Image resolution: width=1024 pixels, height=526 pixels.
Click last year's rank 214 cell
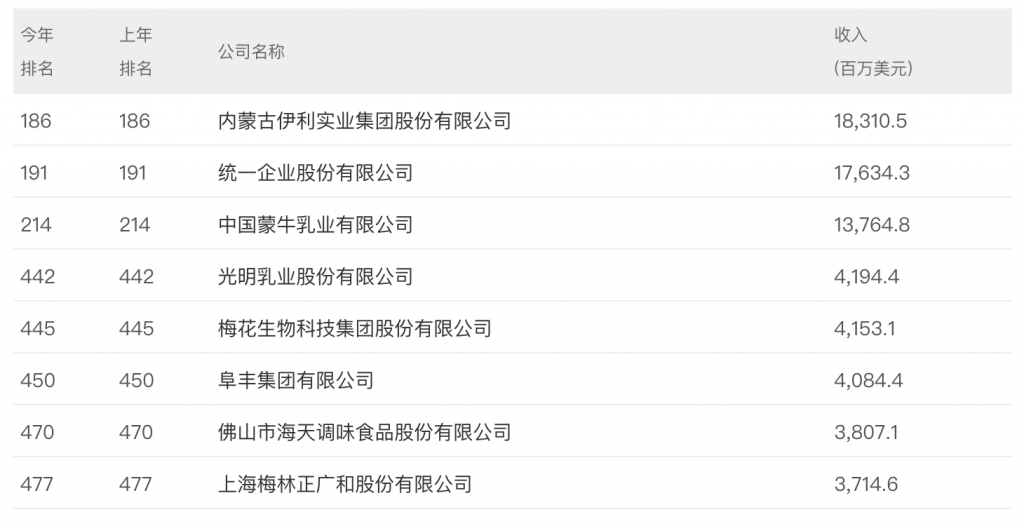pyautogui.click(x=135, y=225)
